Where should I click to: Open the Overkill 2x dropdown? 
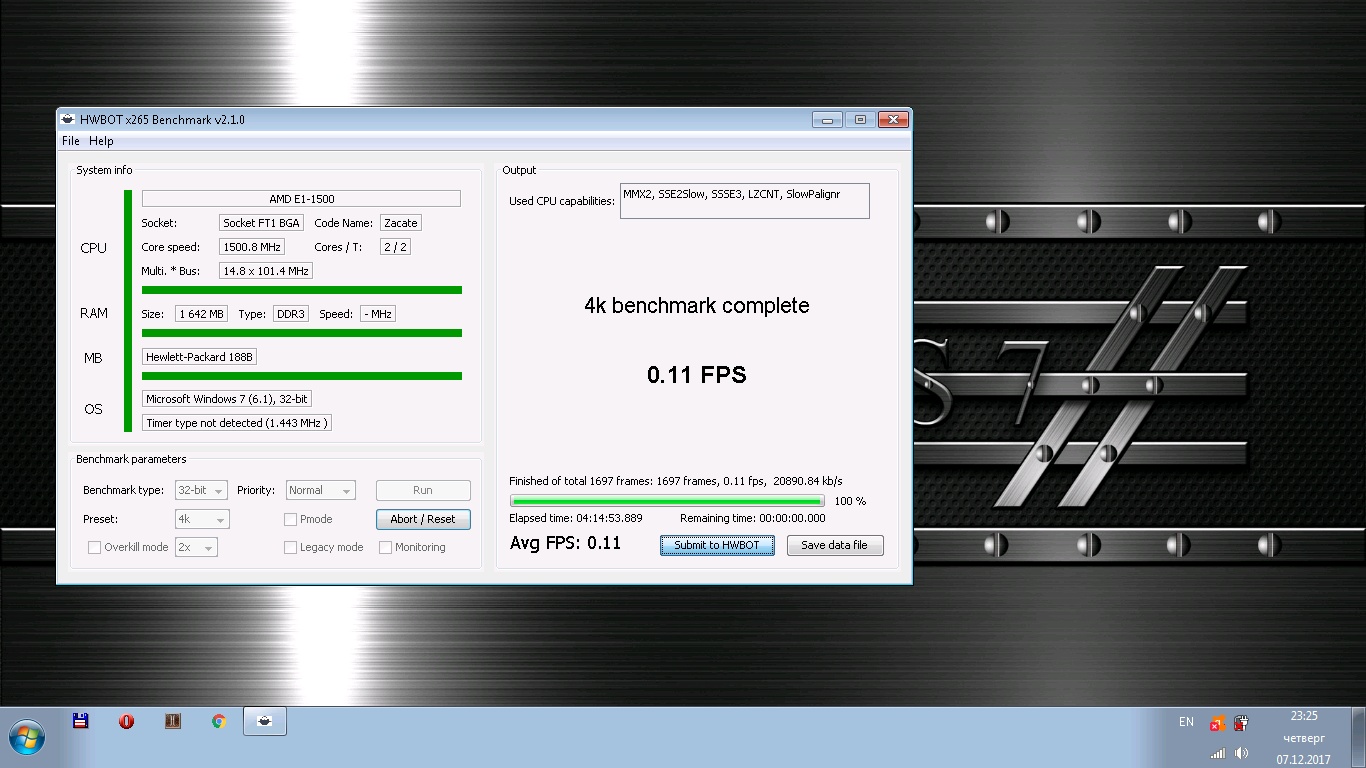click(196, 547)
